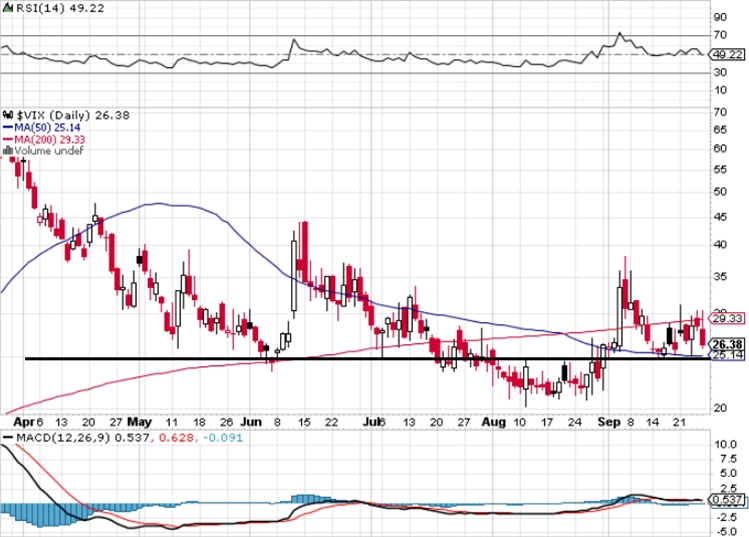Click the 29.33 MA(200) price tag
This screenshot has height=537, width=749.
[727, 318]
